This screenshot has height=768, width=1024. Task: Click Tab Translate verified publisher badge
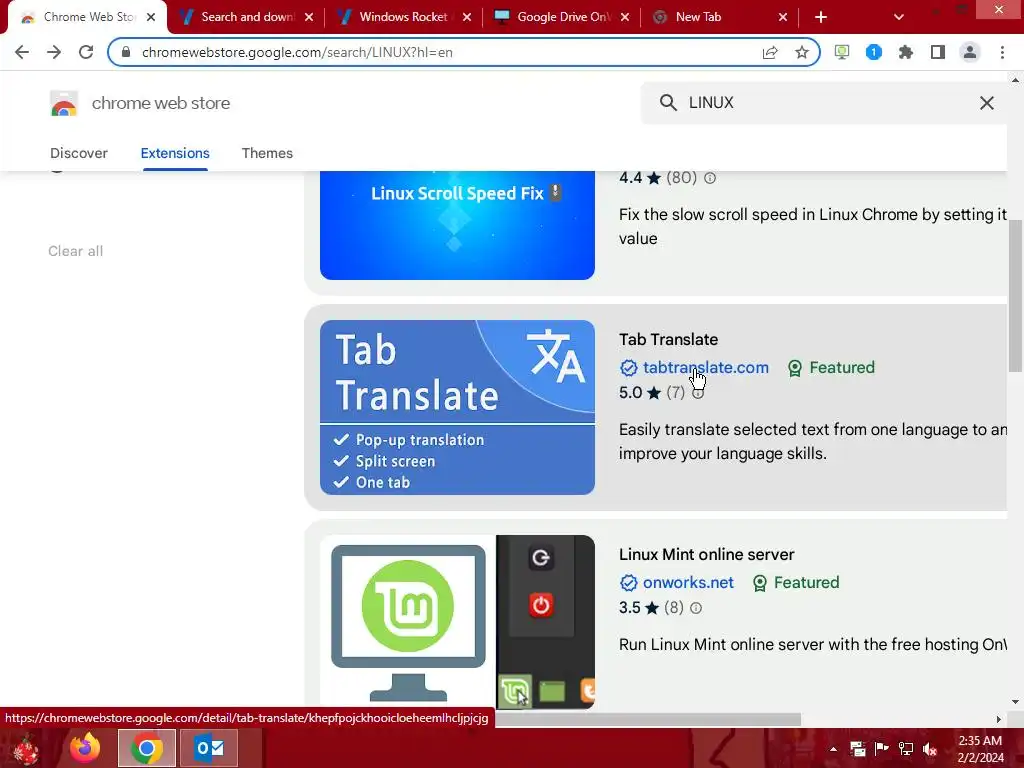click(628, 368)
